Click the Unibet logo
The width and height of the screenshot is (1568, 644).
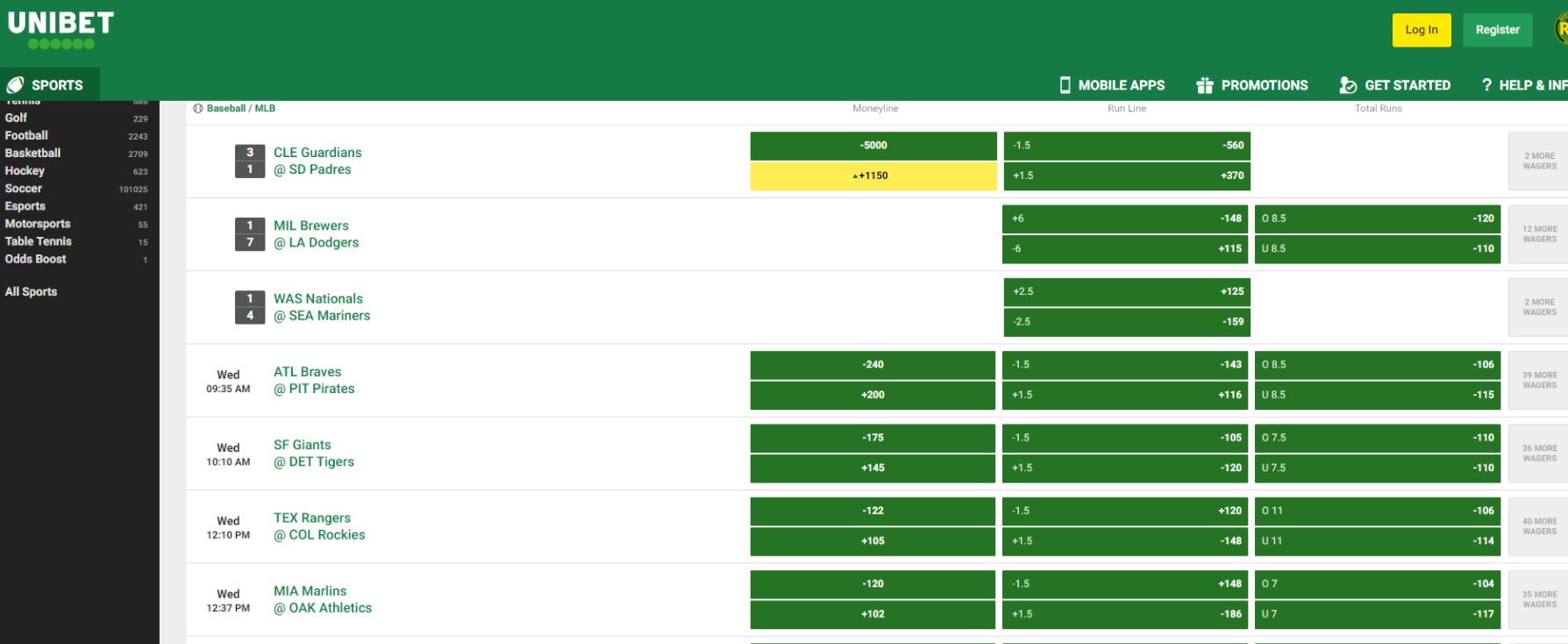[x=61, y=30]
